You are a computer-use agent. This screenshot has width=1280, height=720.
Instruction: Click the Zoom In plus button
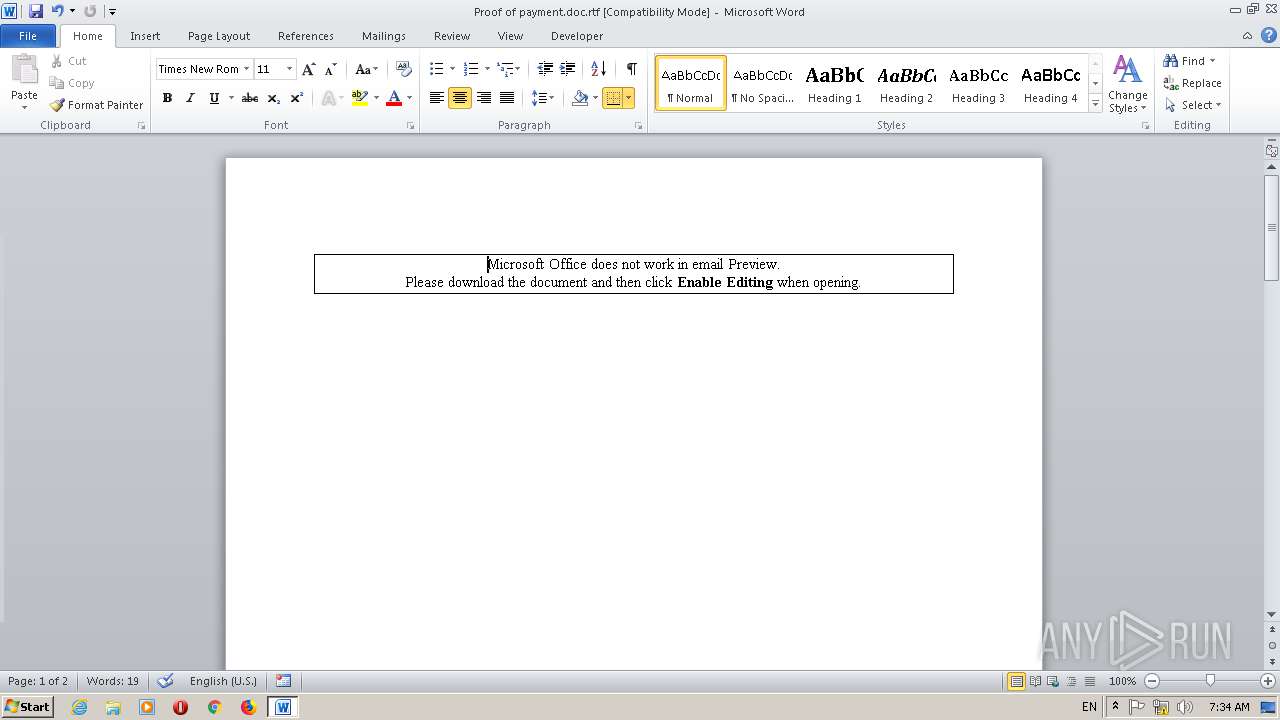click(x=1268, y=681)
